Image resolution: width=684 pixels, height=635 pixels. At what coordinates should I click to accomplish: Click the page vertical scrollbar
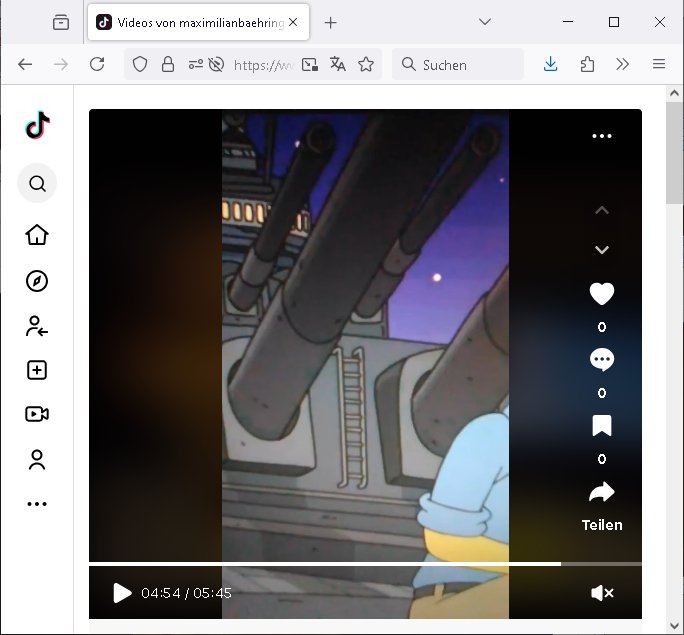pos(674,153)
